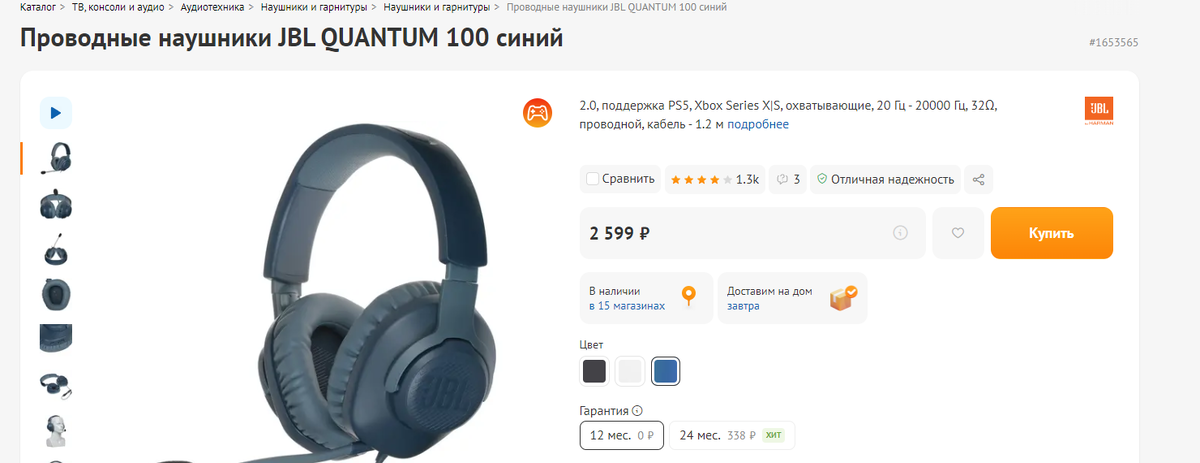Play the product video thumbnail
The image size is (1200, 463).
coord(56,112)
